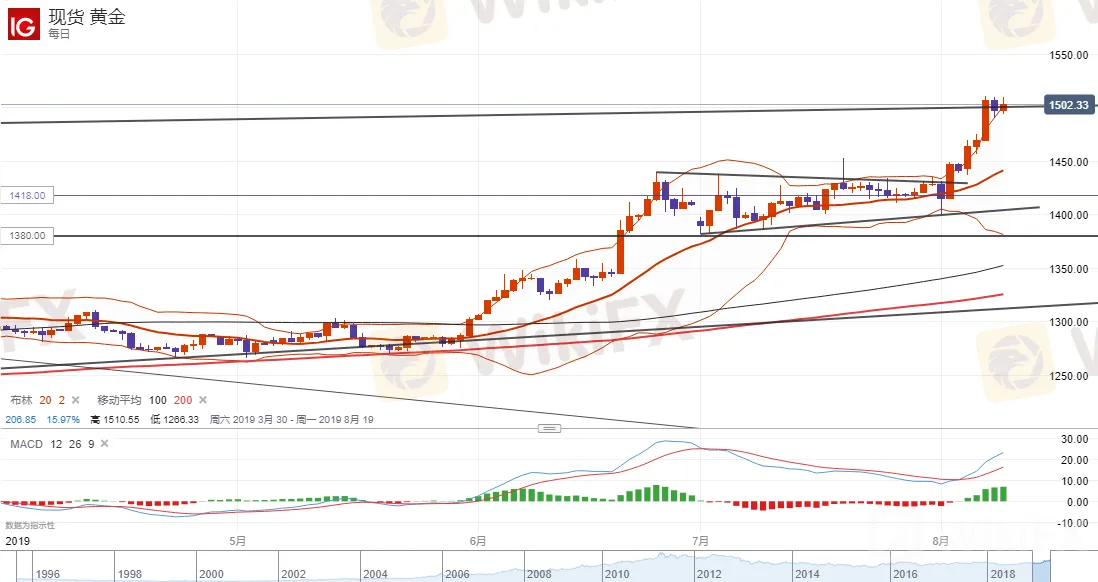Jump to 2016 in the overview timeline
Screen dimensions: 1098x582
pos(905,574)
